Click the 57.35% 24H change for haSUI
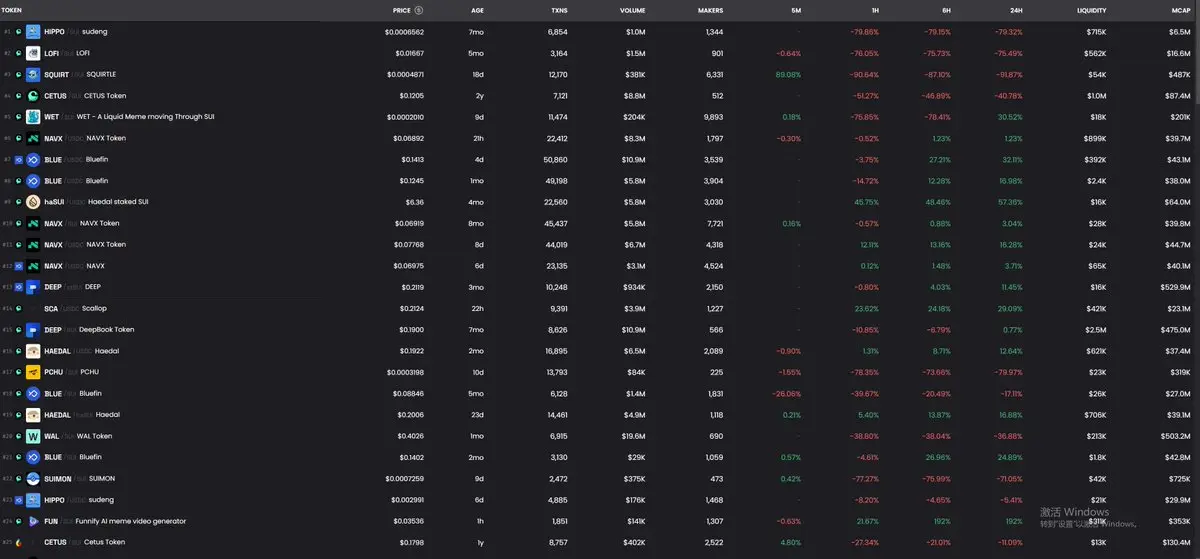Screen dimensions: 1200x559 [1010, 202]
